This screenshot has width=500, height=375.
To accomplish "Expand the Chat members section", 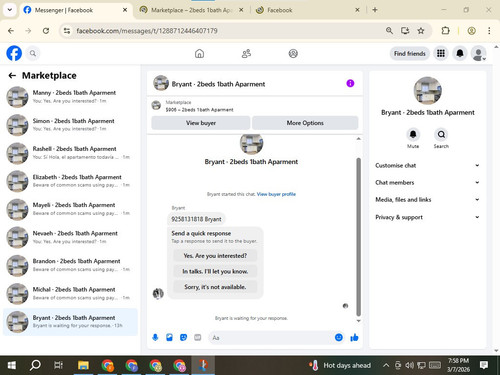I will [427, 182].
